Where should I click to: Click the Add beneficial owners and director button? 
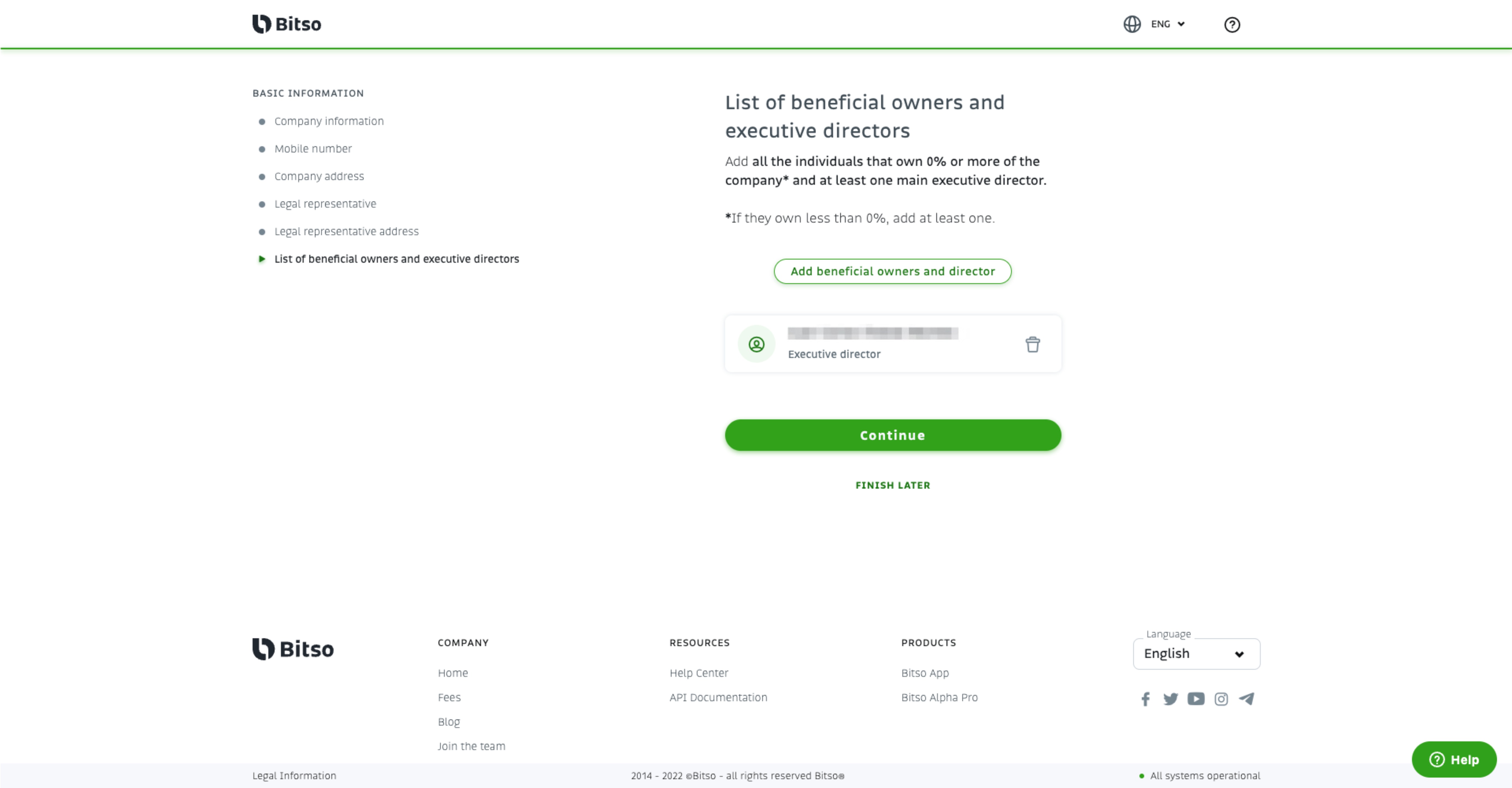(x=892, y=271)
